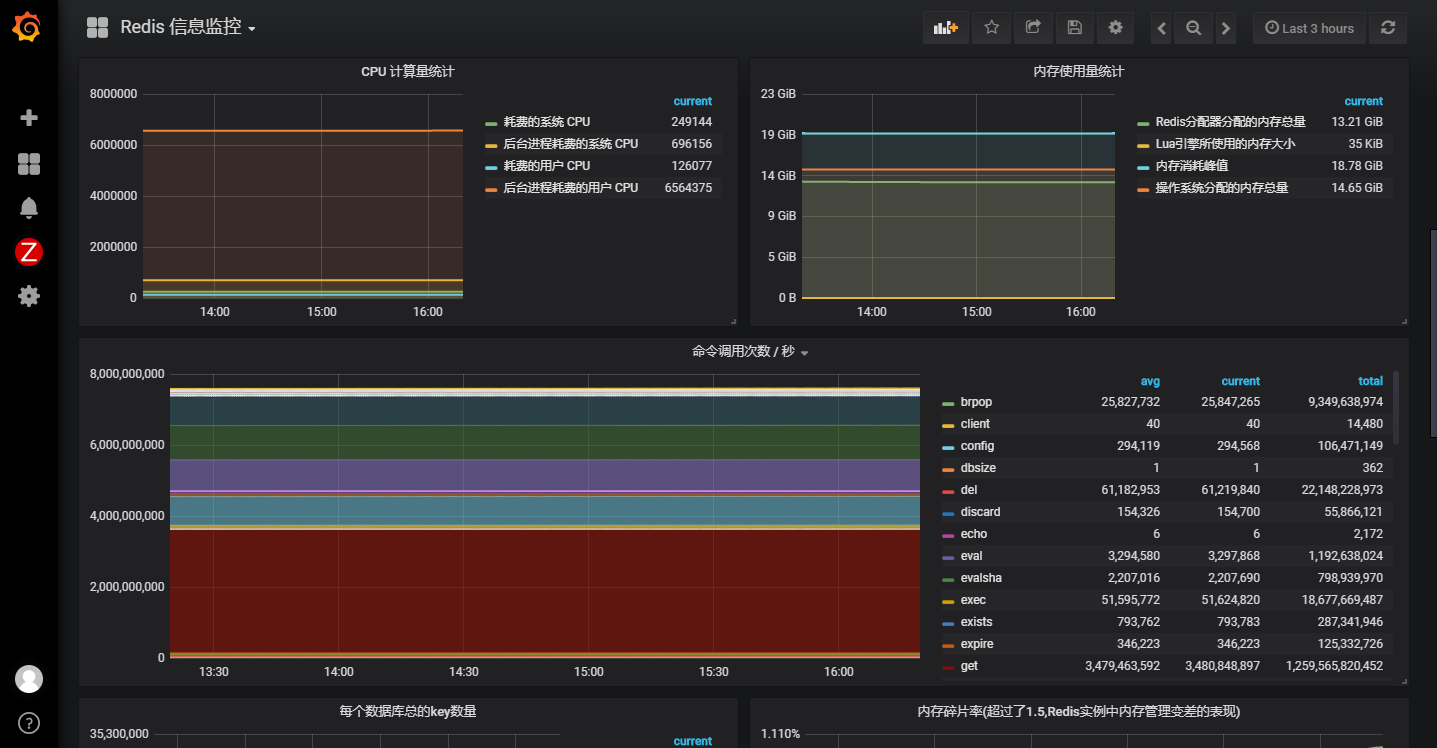This screenshot has width=1437, height=748.
Task: Click the del series color swatch
Action: tap(947, 491)
